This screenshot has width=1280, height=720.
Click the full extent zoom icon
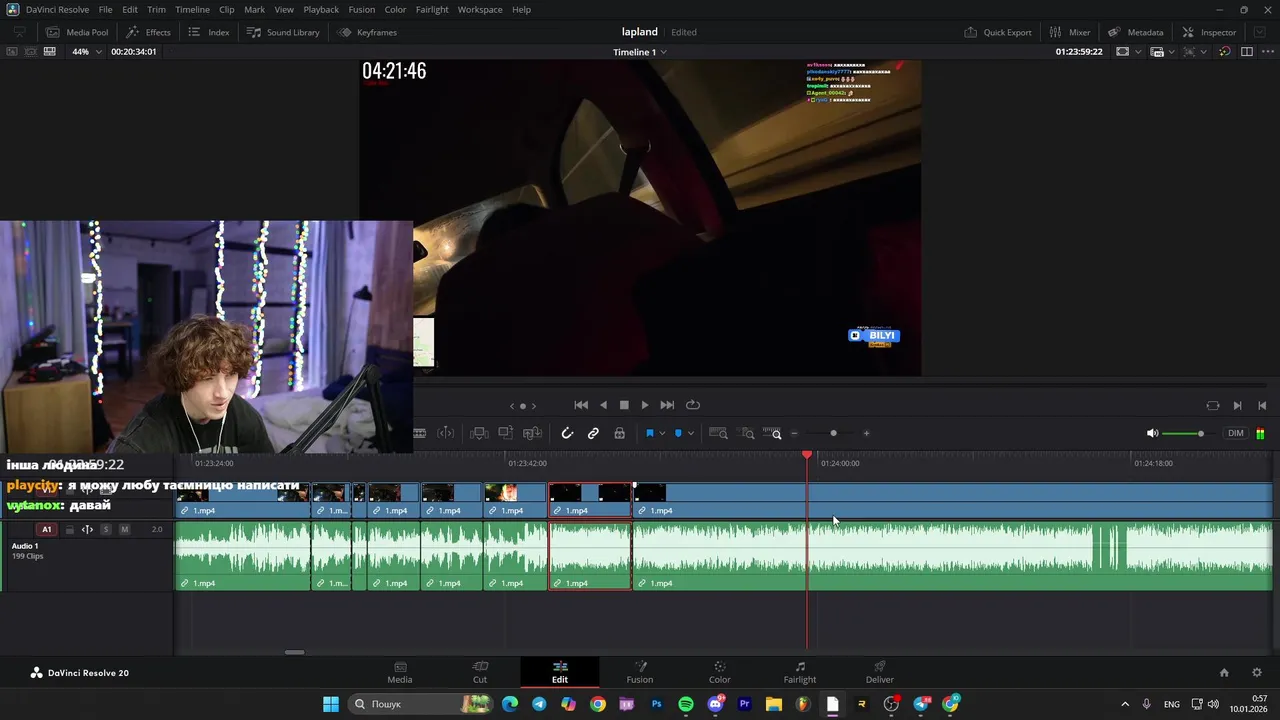718,433
